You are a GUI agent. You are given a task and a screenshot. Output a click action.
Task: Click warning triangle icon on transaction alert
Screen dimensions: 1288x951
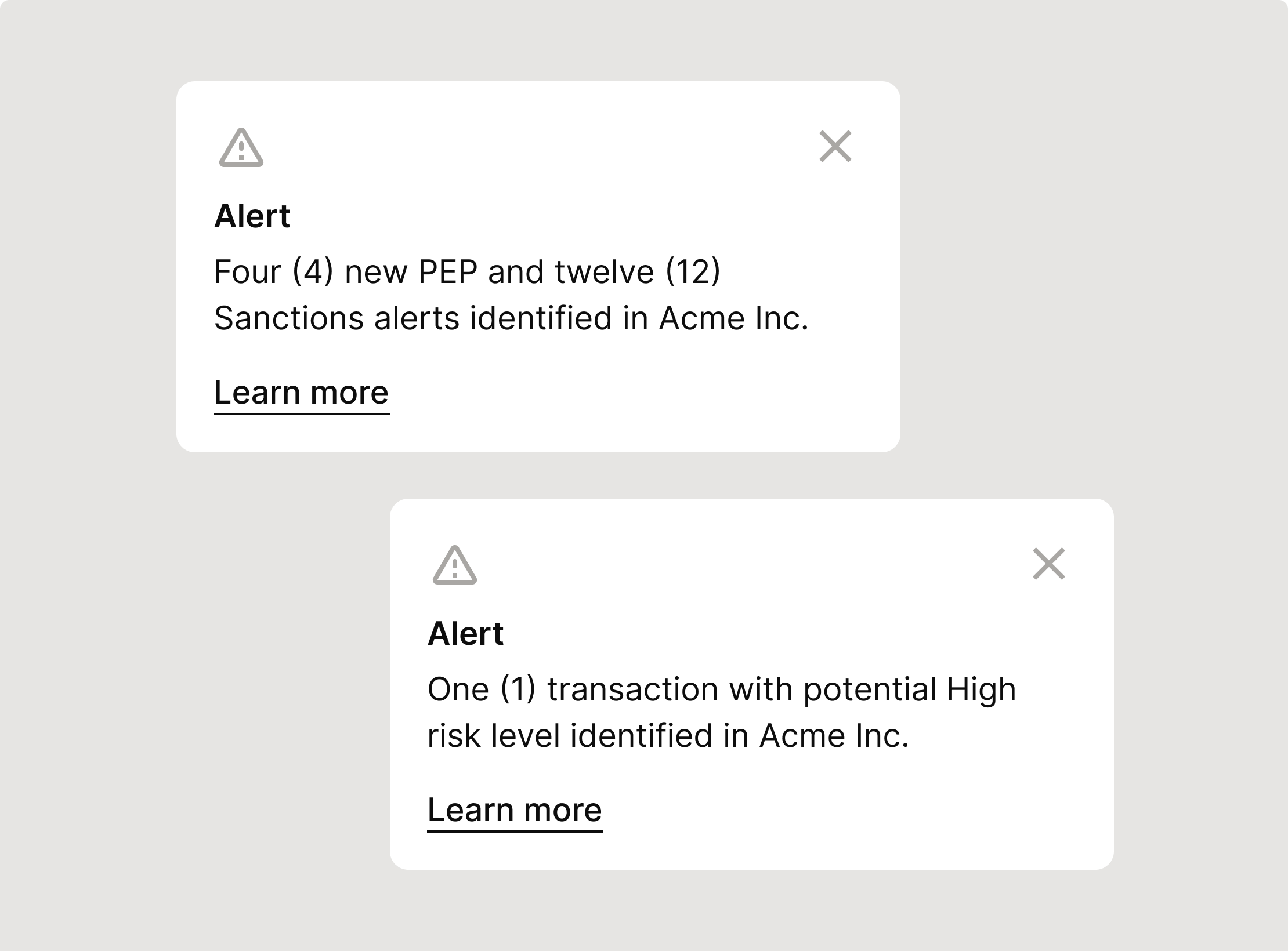click(x=455, y=565)
